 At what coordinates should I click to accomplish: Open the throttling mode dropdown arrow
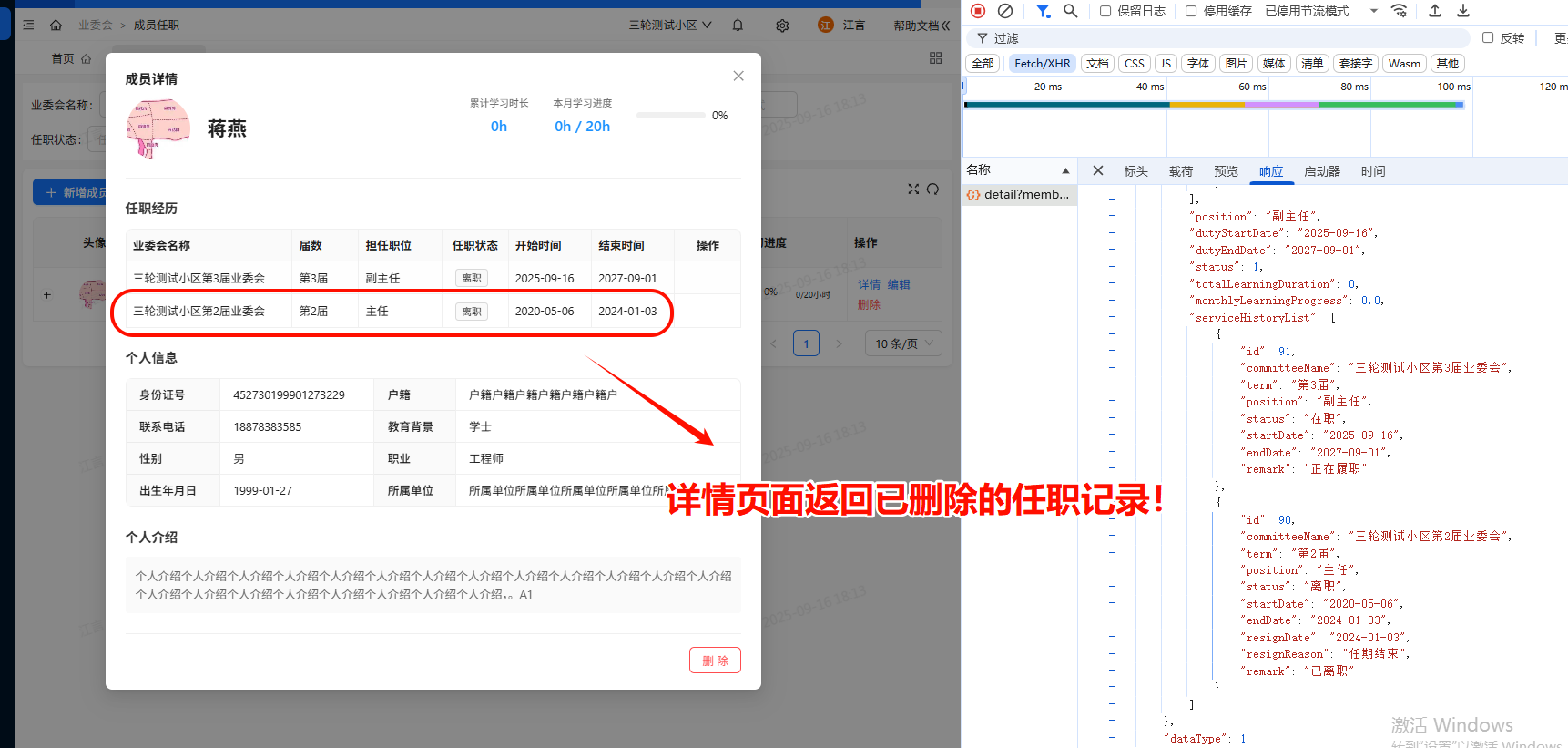pyautogui.click(x=1374, y=11)
